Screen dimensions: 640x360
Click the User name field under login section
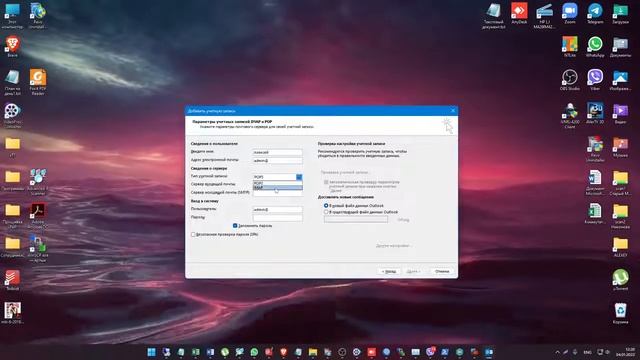(x=278, y=209)
